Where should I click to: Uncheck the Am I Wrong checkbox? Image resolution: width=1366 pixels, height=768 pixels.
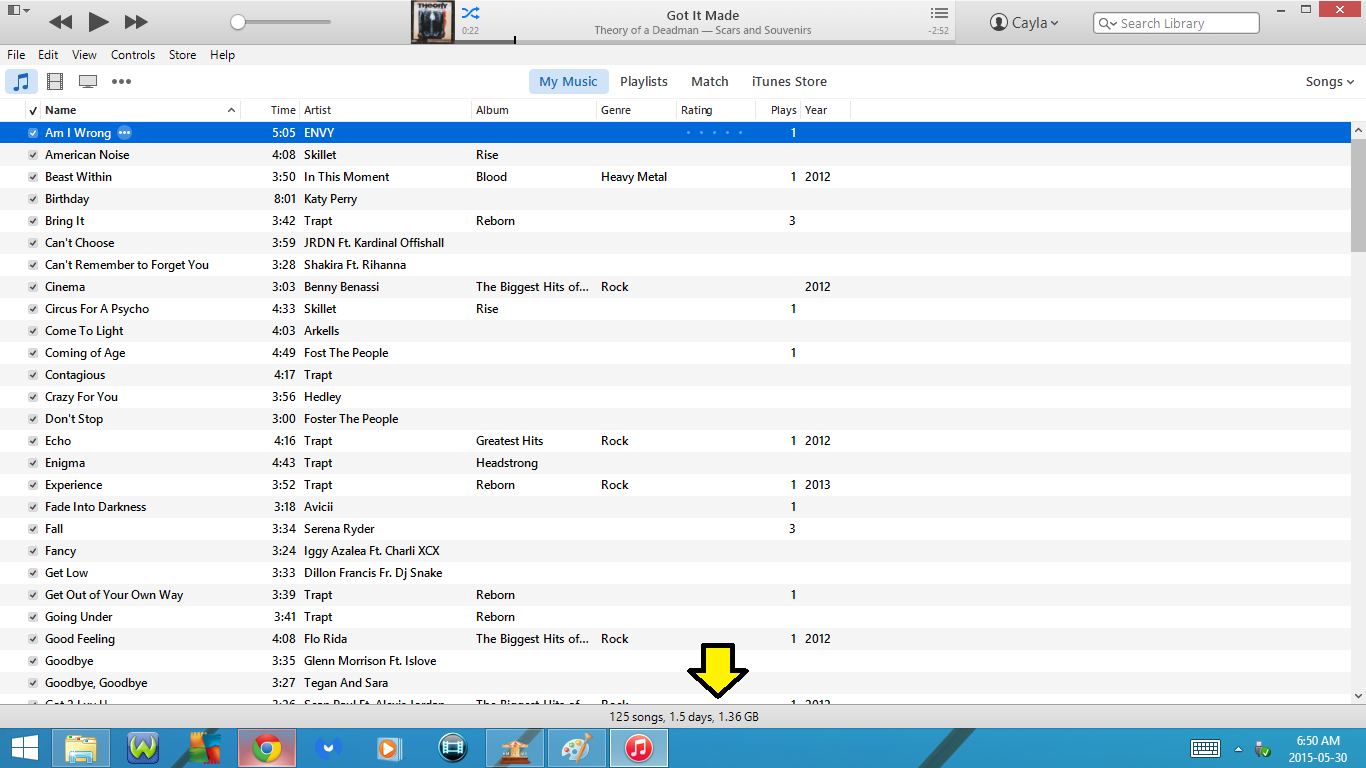pyautogui.click(x=33, y=133)
